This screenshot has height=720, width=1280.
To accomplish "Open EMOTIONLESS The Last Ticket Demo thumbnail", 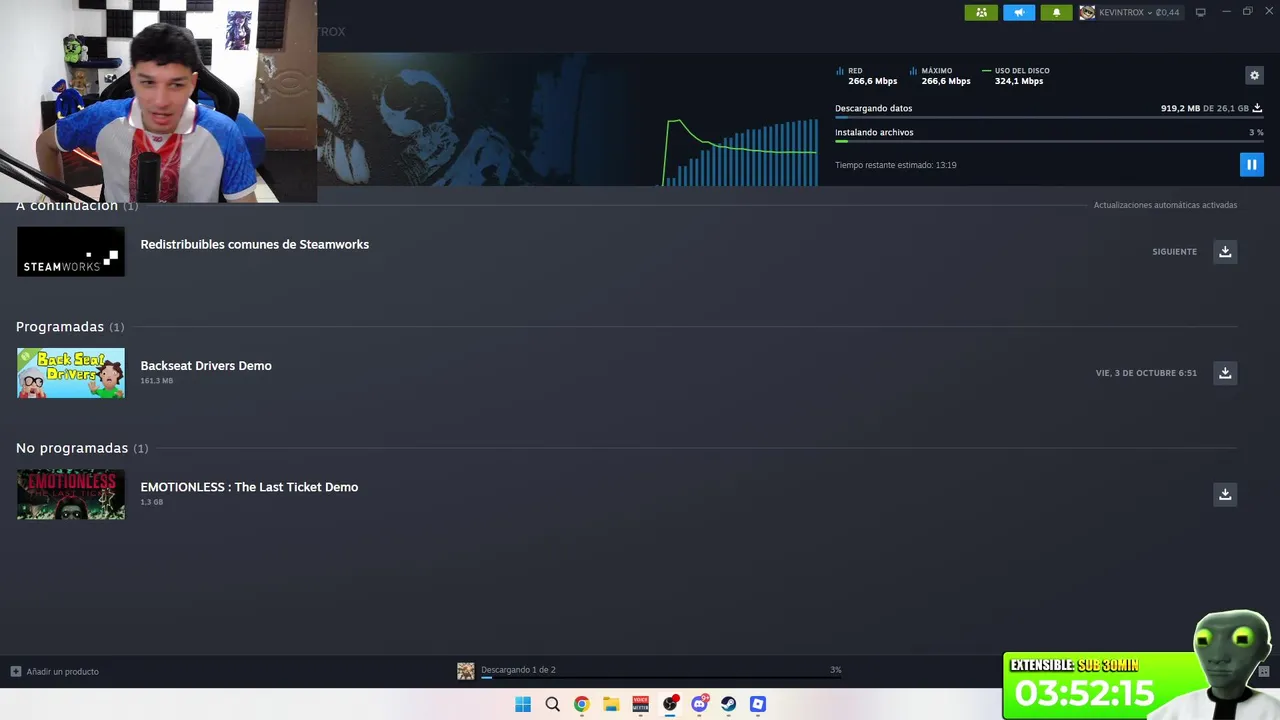I will point(71,494).
